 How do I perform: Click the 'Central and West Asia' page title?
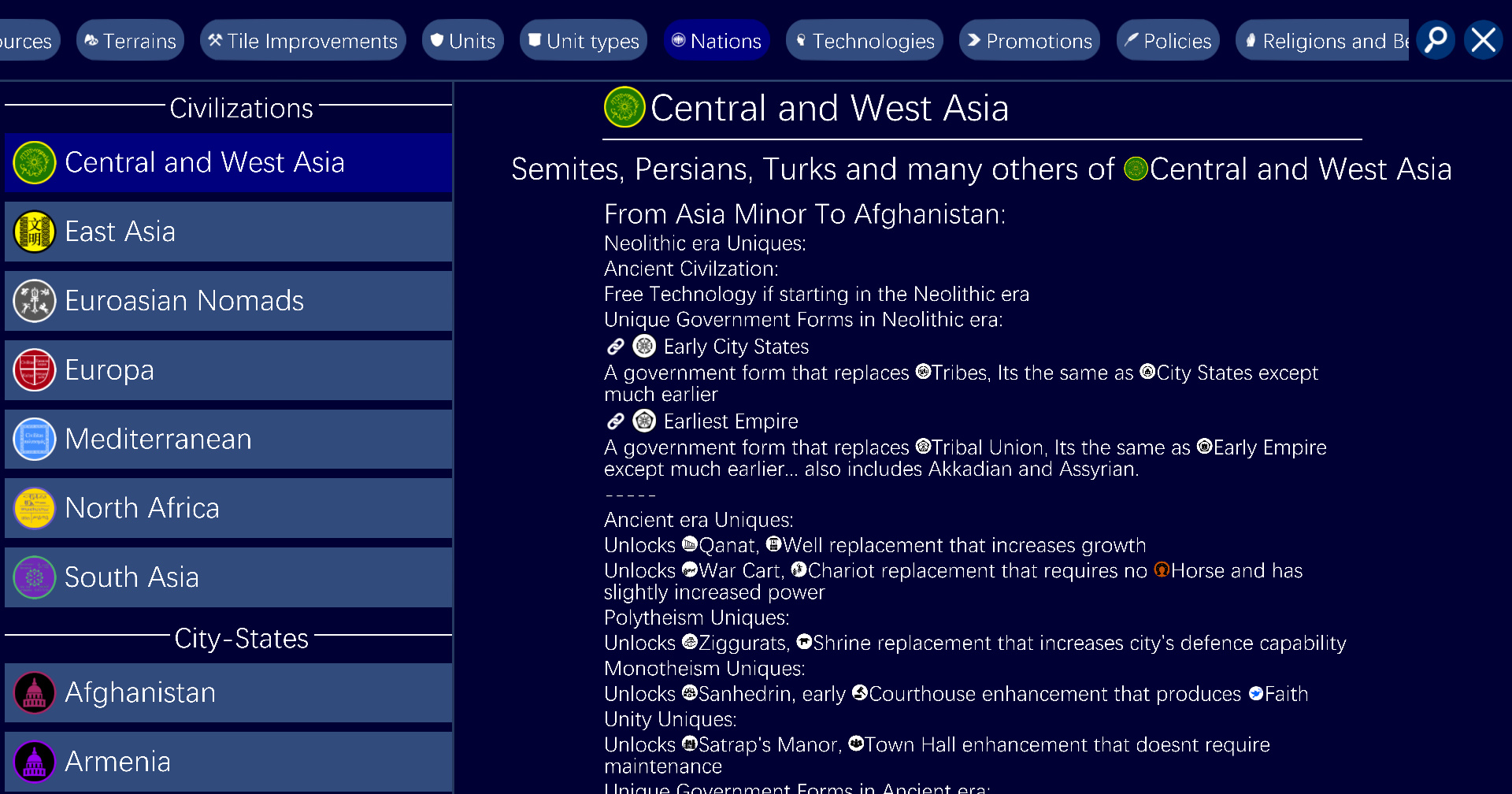pyautogui.click(x=829, y=108)
